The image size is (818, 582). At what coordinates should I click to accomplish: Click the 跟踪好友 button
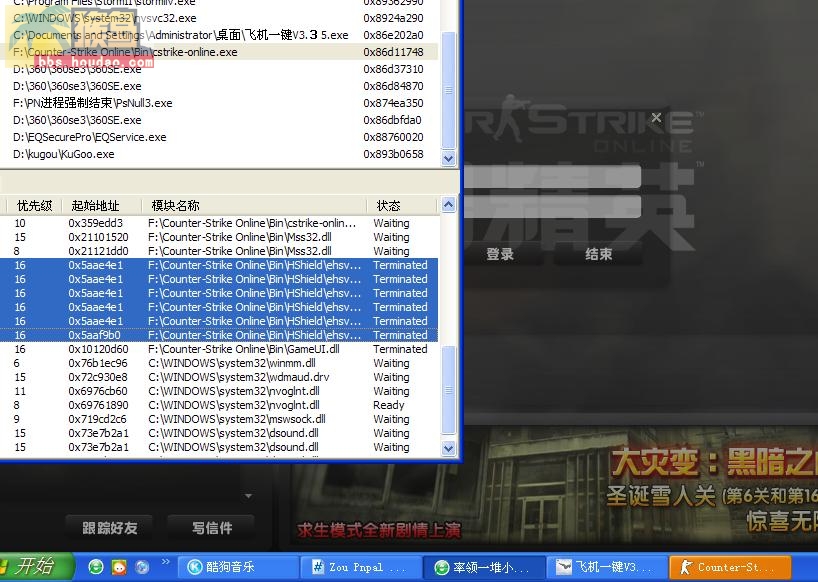point(110,528)
